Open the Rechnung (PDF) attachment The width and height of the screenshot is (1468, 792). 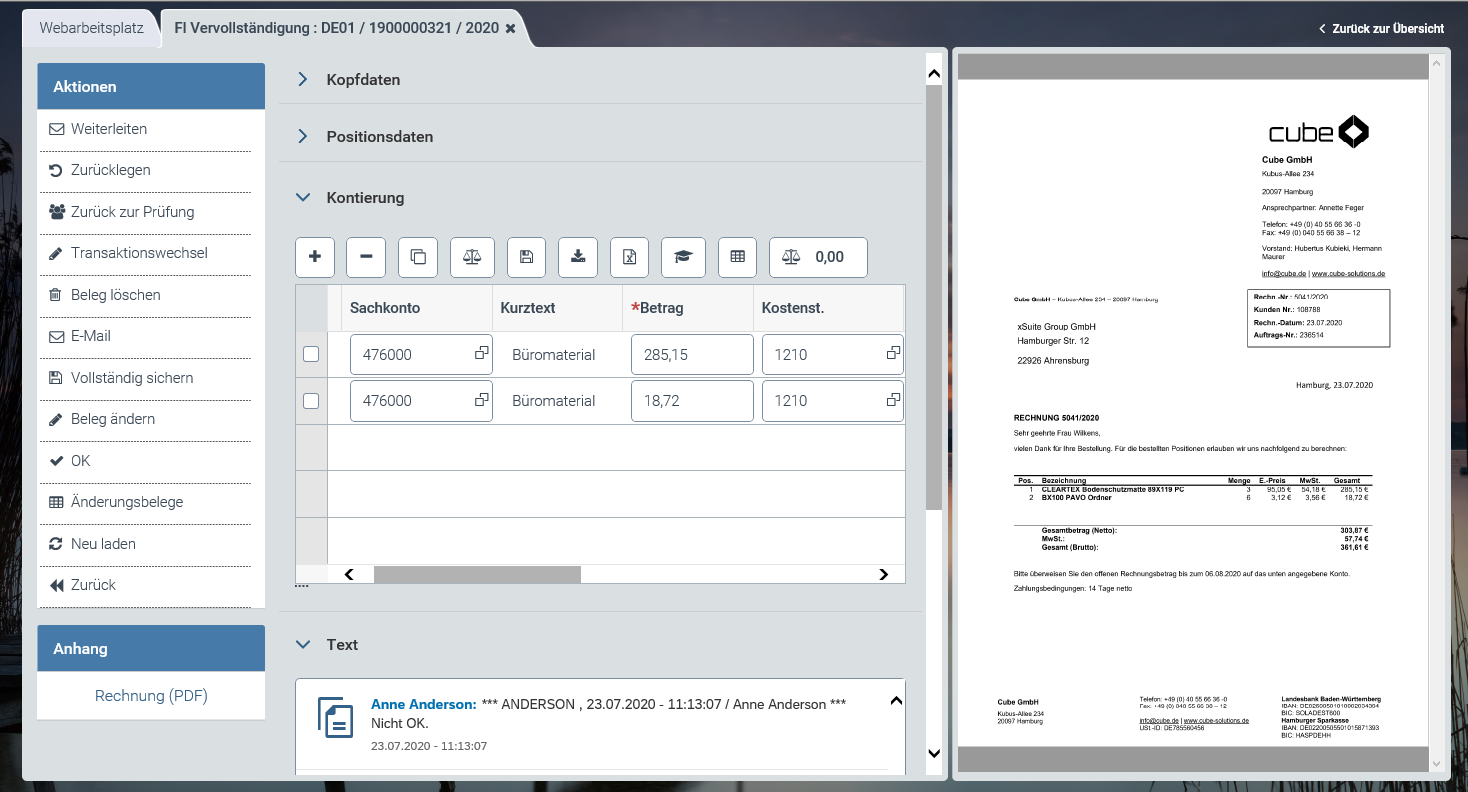tap(151, 696)
